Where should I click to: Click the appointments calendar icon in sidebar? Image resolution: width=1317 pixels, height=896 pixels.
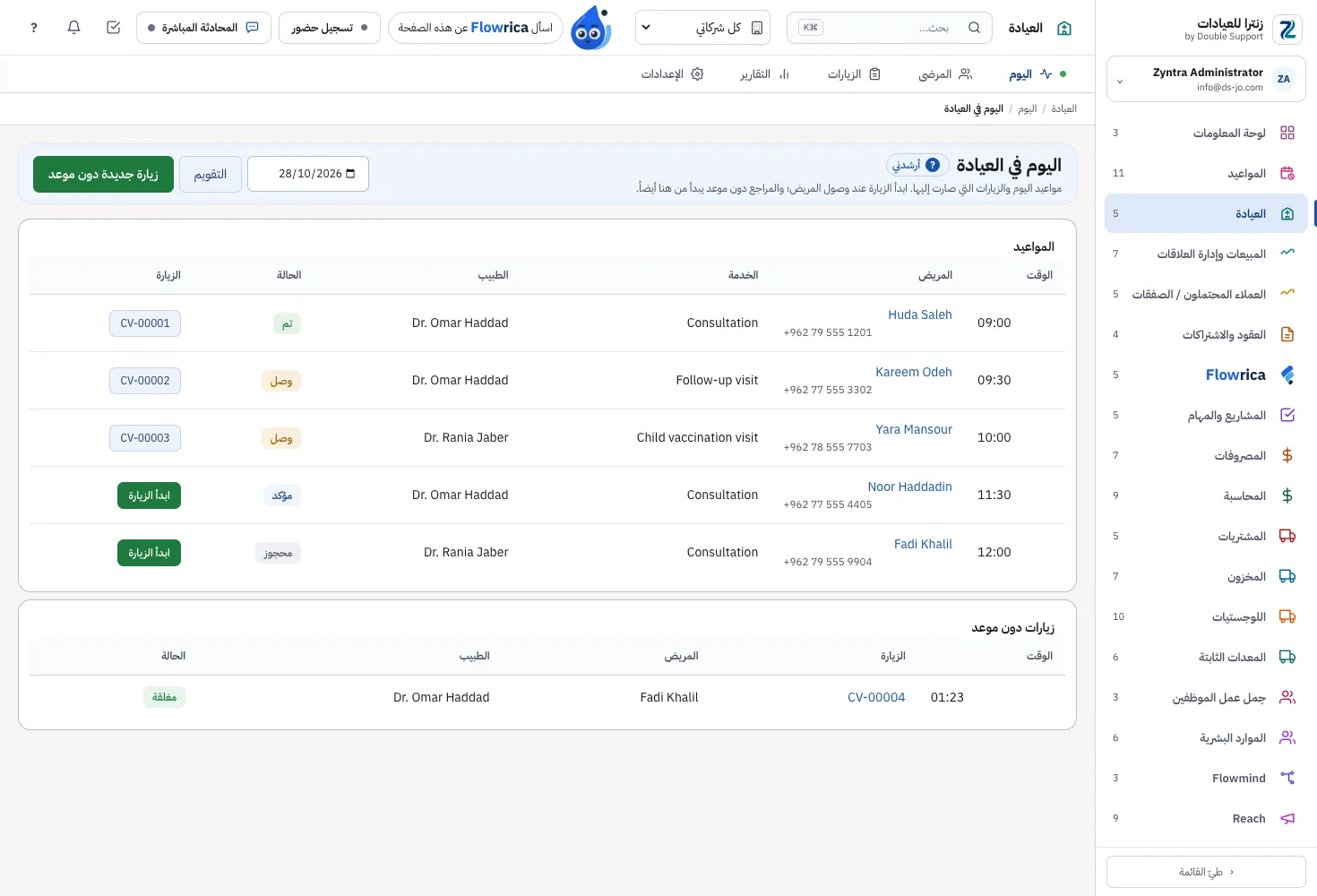pos(1287,173)
